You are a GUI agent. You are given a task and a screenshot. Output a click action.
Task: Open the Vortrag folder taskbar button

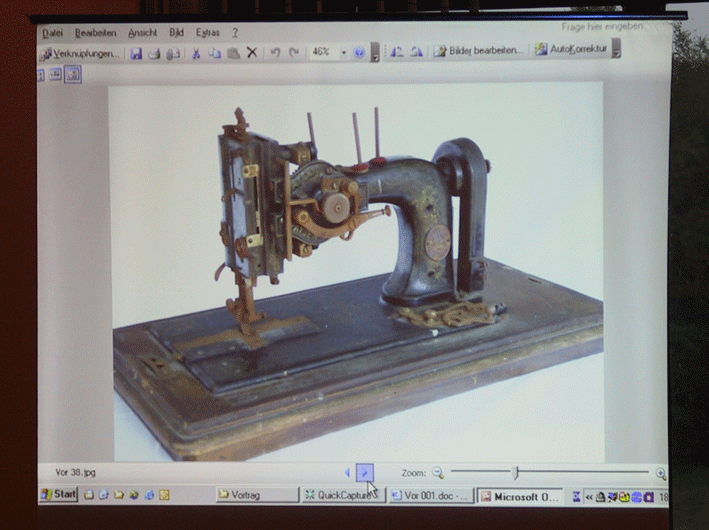(258, 495)
